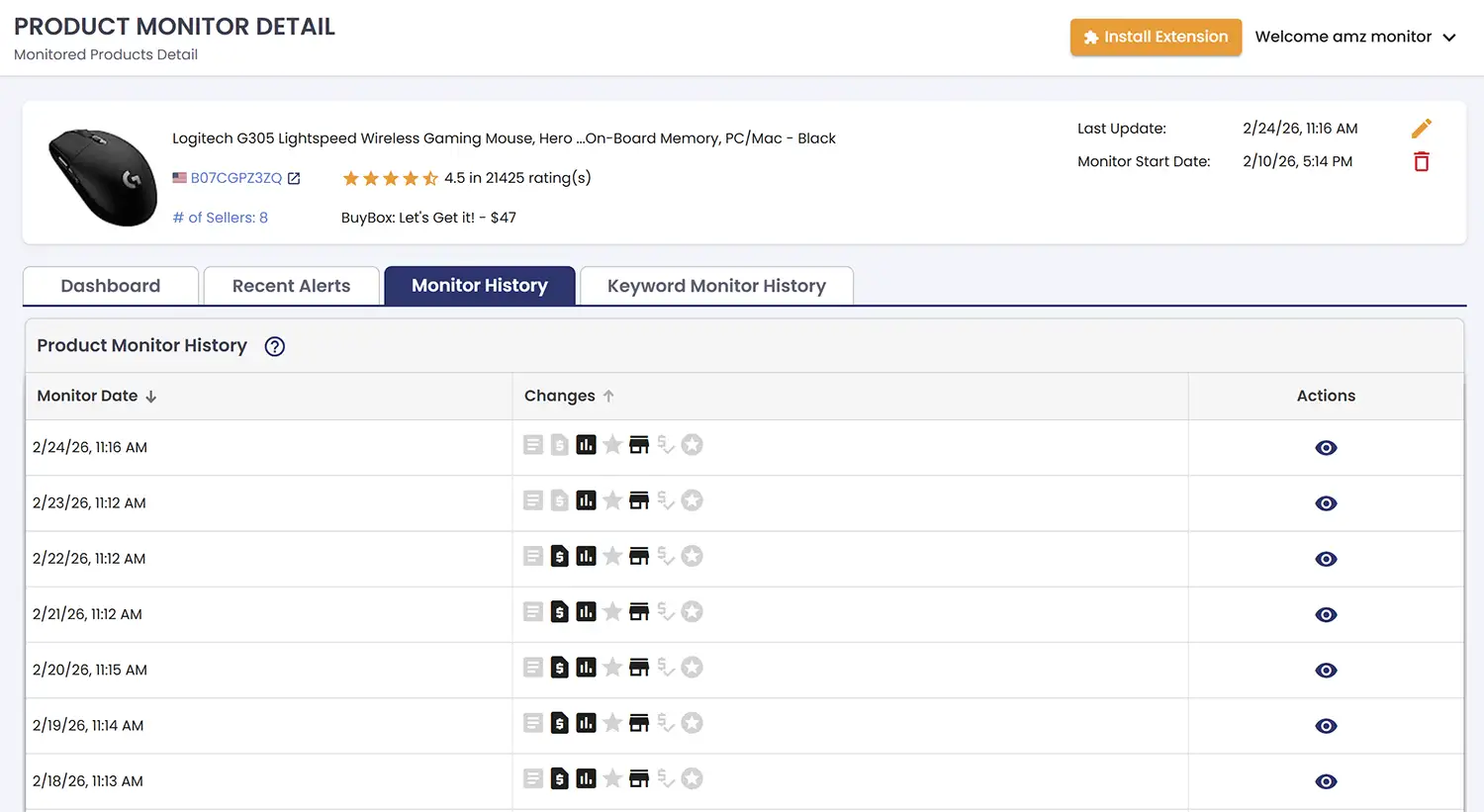The height and width of the screenshot is (812, 1484).
Task: Follow the # of Sellers: 8 link
Action: tap(220, 217)
